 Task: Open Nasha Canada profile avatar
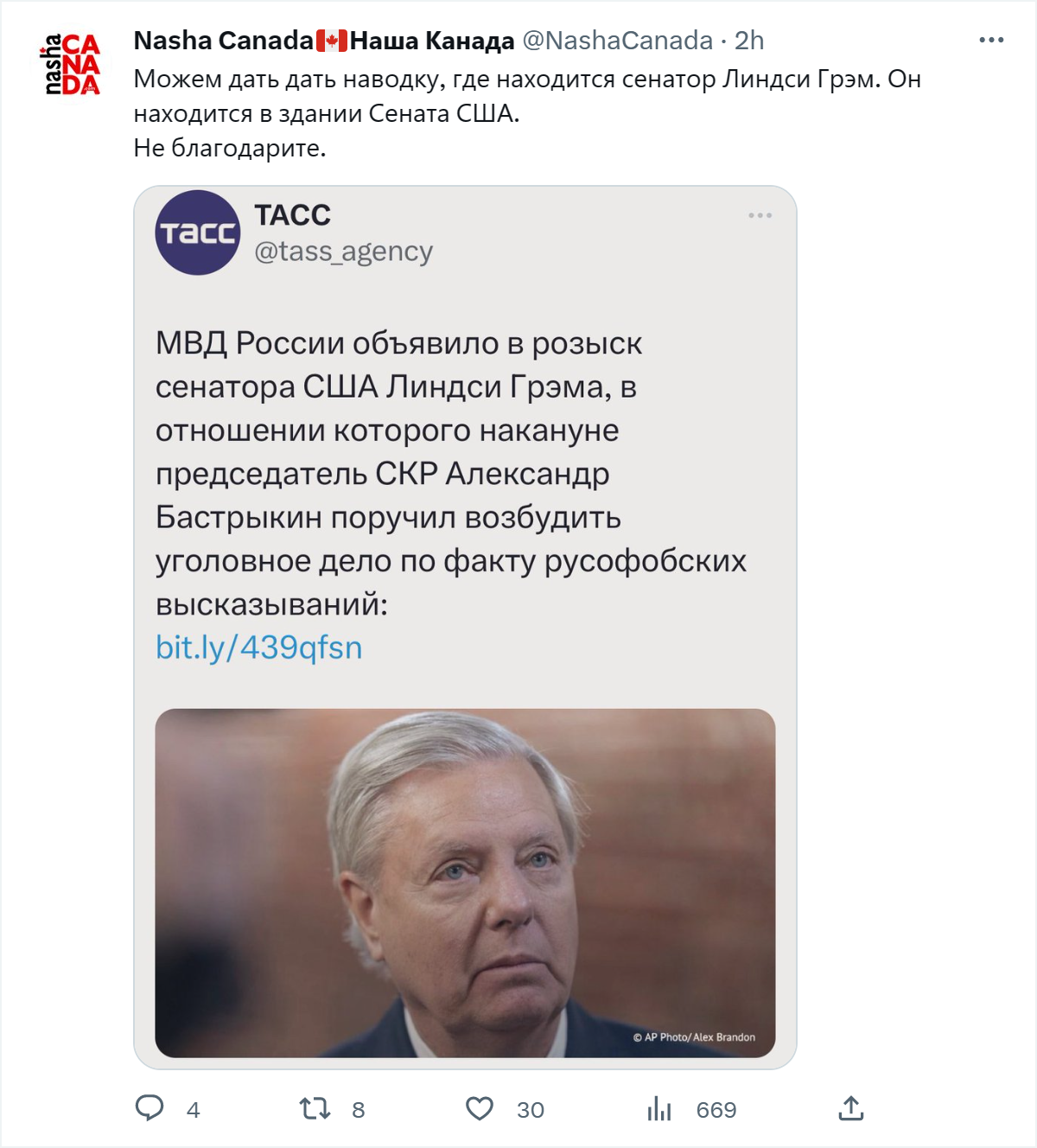pos(71,64)
